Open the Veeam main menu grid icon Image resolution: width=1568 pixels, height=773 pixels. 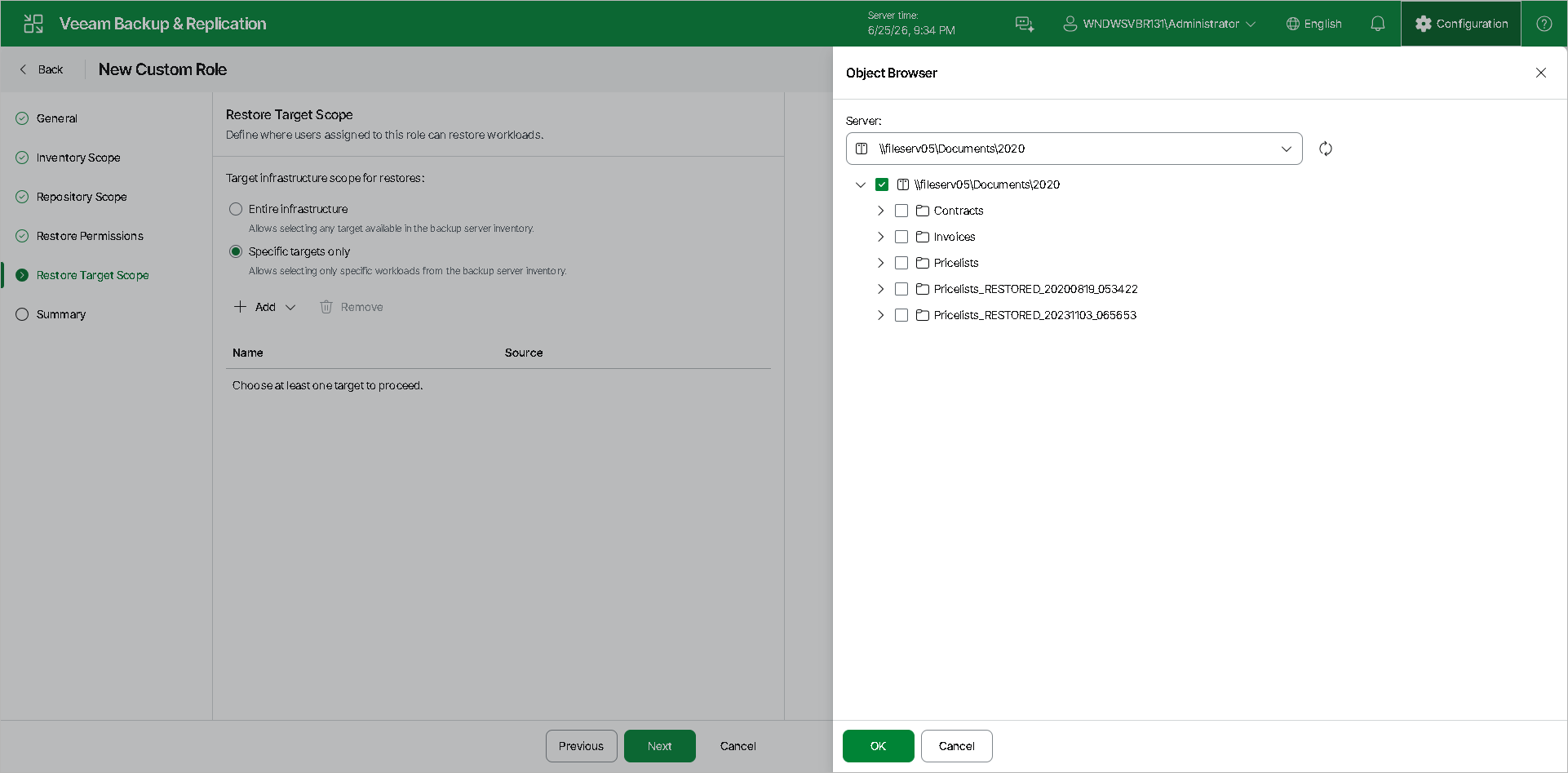(x=33, y=24)
